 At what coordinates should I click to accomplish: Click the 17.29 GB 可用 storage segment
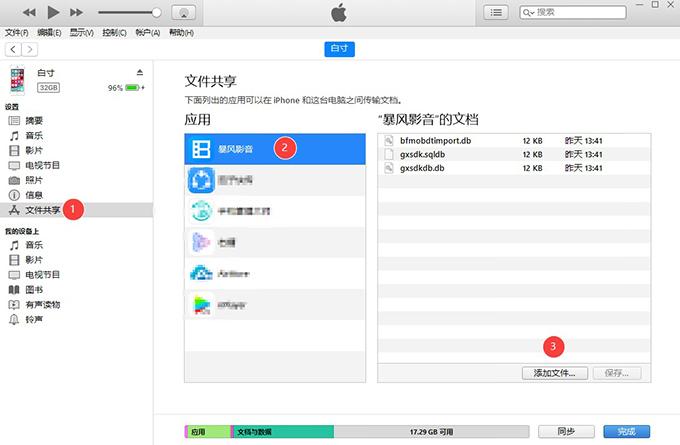pos(432,432)
